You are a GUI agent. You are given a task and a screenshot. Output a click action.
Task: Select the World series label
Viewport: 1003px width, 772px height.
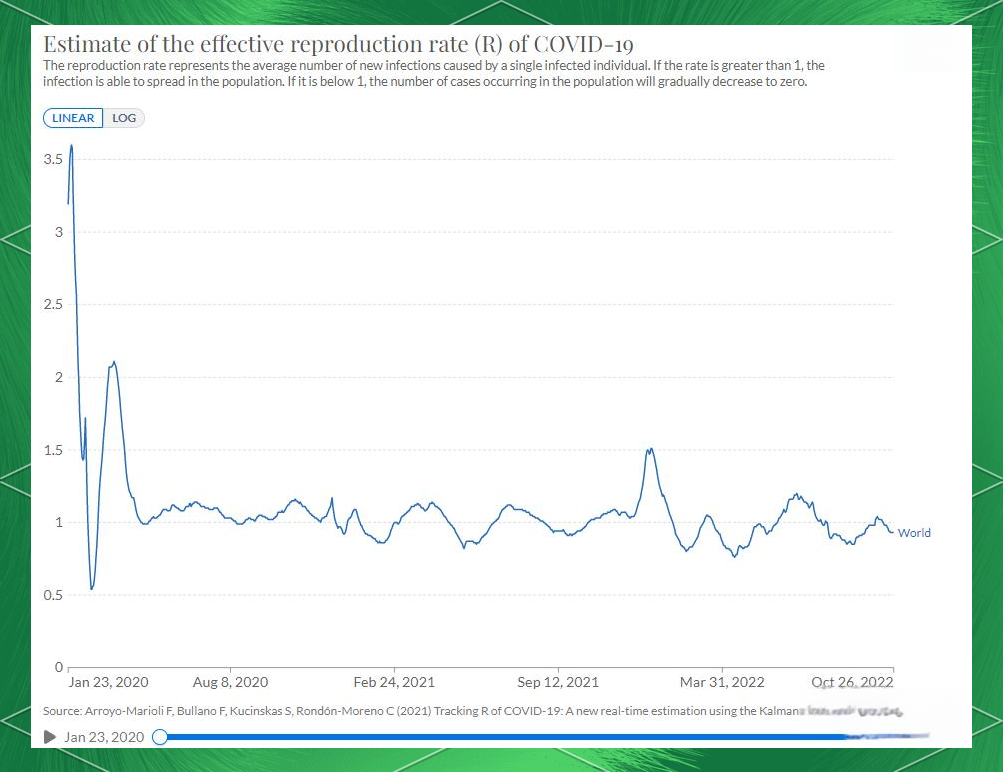point(914,533)
